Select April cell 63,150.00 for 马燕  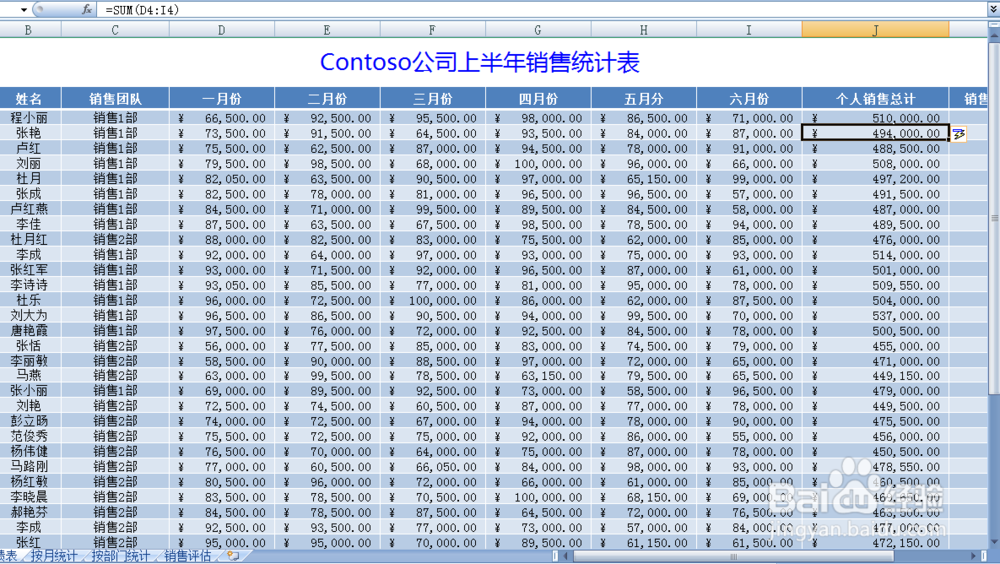538,376
